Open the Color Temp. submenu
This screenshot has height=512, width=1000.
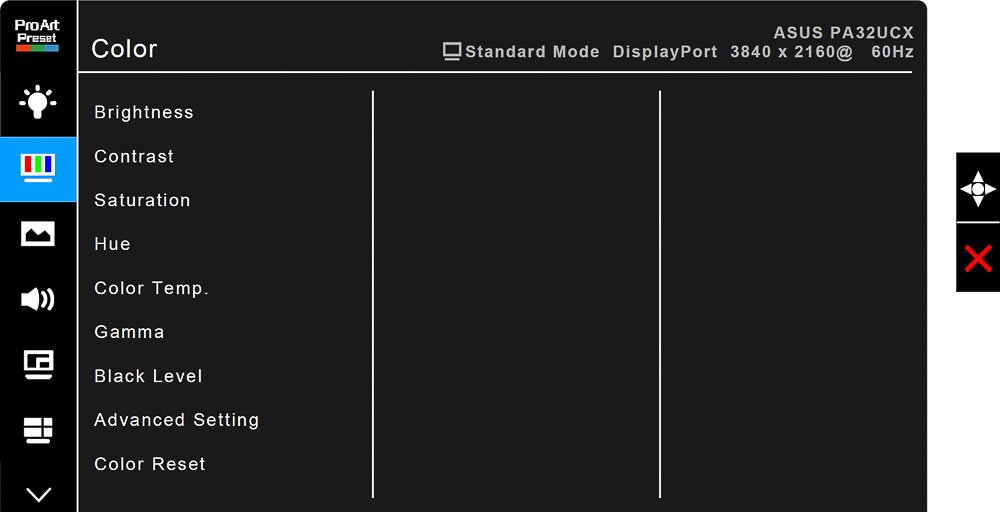coord(151,288)
